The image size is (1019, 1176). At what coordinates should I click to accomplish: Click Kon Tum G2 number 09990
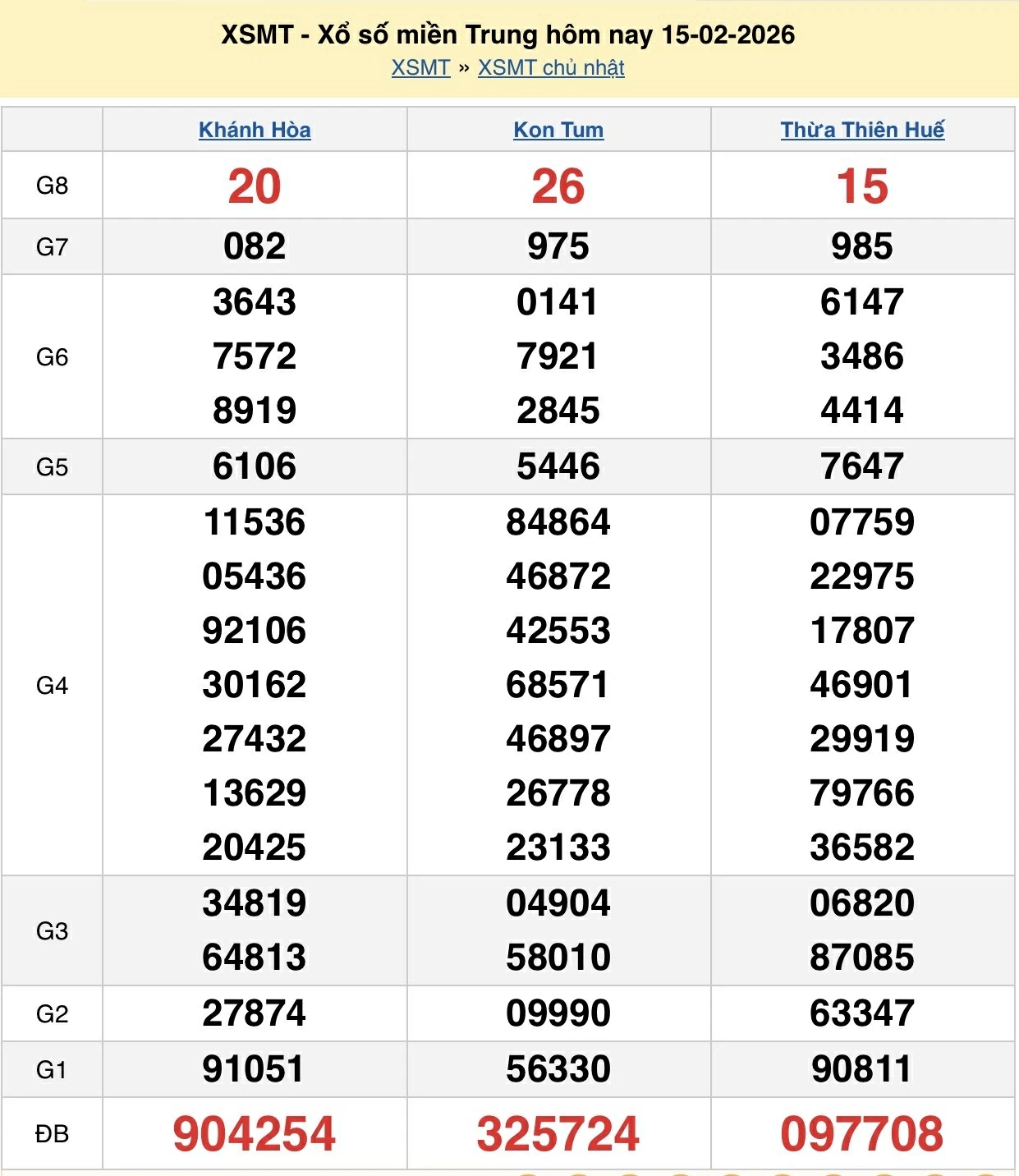[558, 1013]
